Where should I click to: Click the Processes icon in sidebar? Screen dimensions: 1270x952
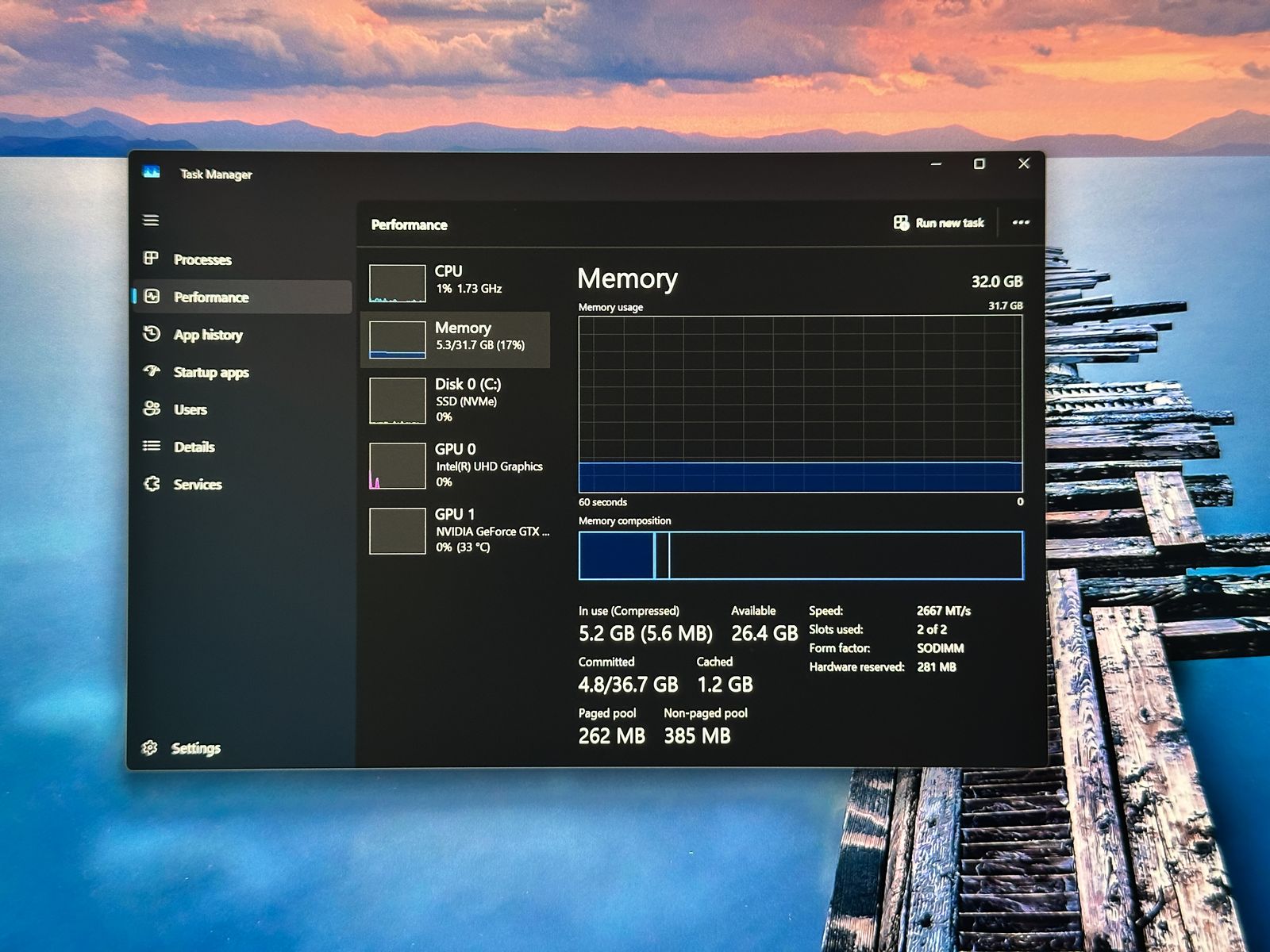click(x=151, y=259)
